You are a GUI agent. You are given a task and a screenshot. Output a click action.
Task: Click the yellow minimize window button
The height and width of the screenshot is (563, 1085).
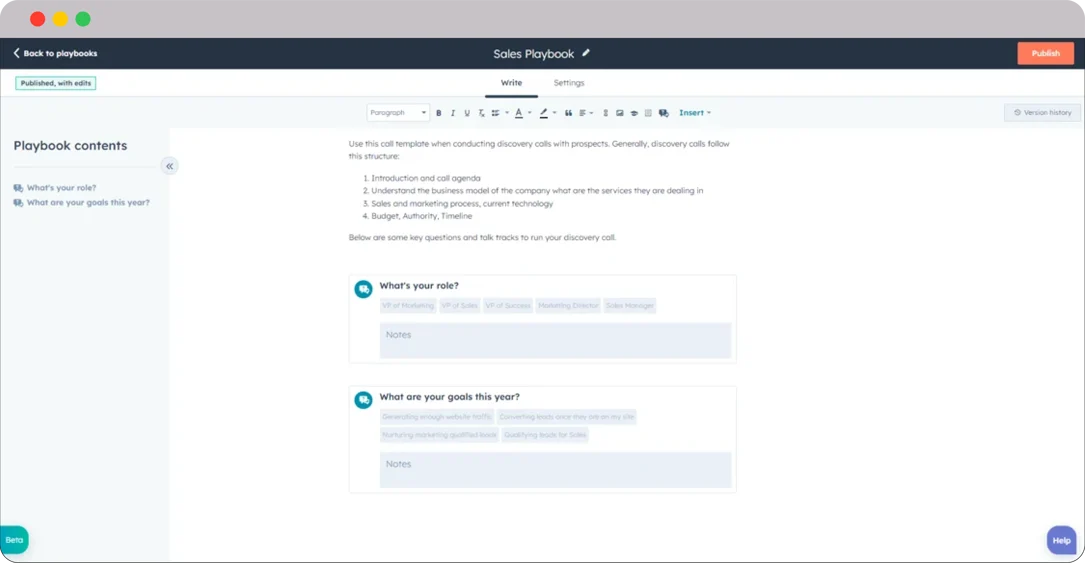(60, 19)
